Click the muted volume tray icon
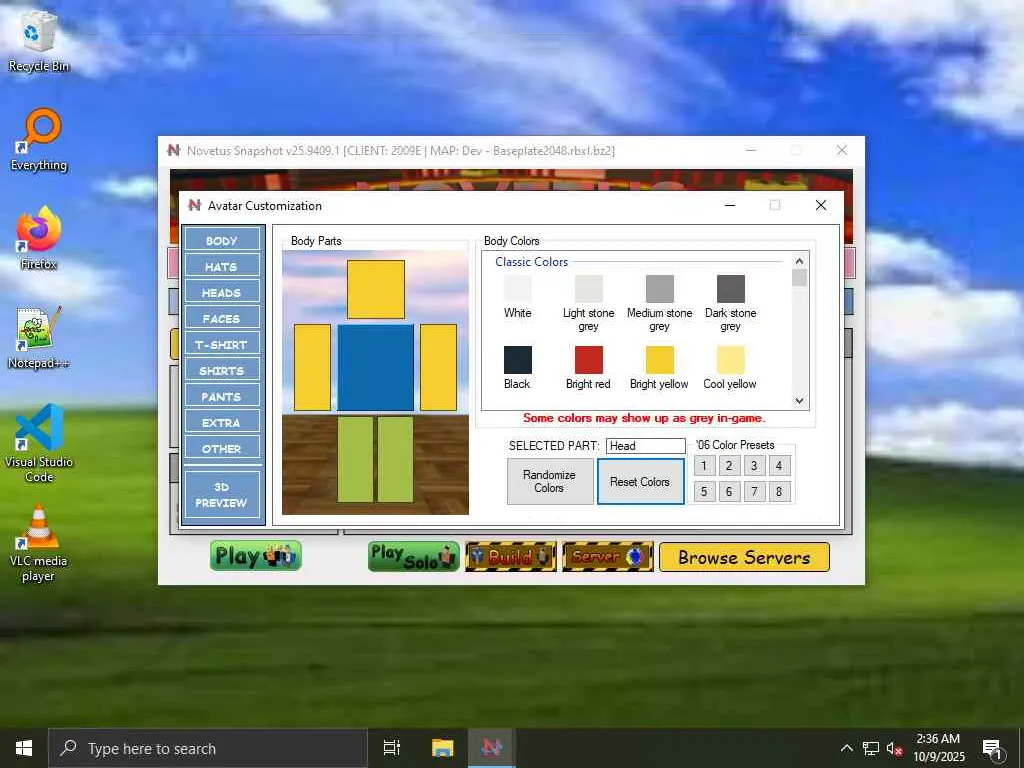 click(895, 748)
